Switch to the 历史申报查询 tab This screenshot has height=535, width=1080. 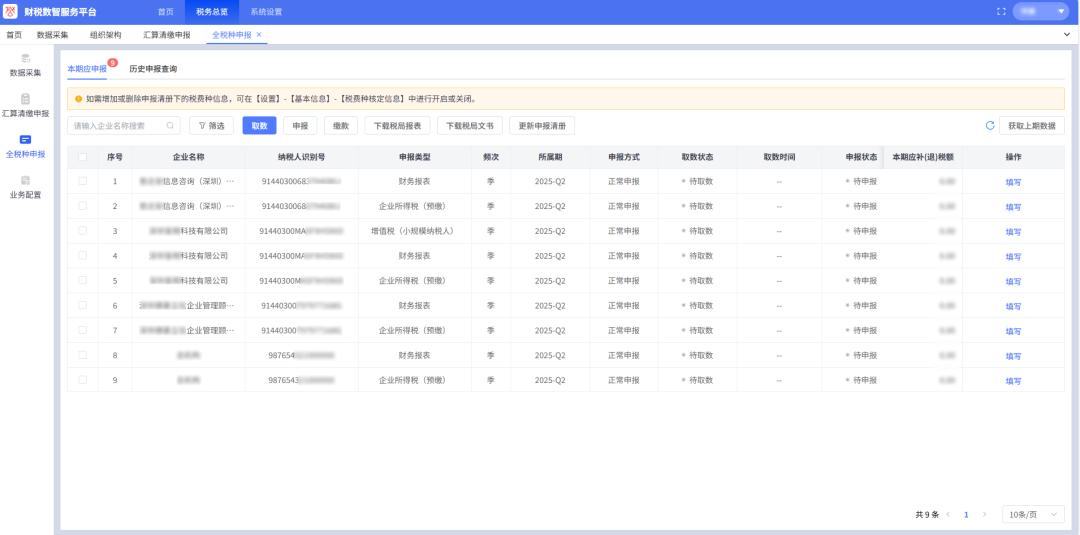point(153,69)
